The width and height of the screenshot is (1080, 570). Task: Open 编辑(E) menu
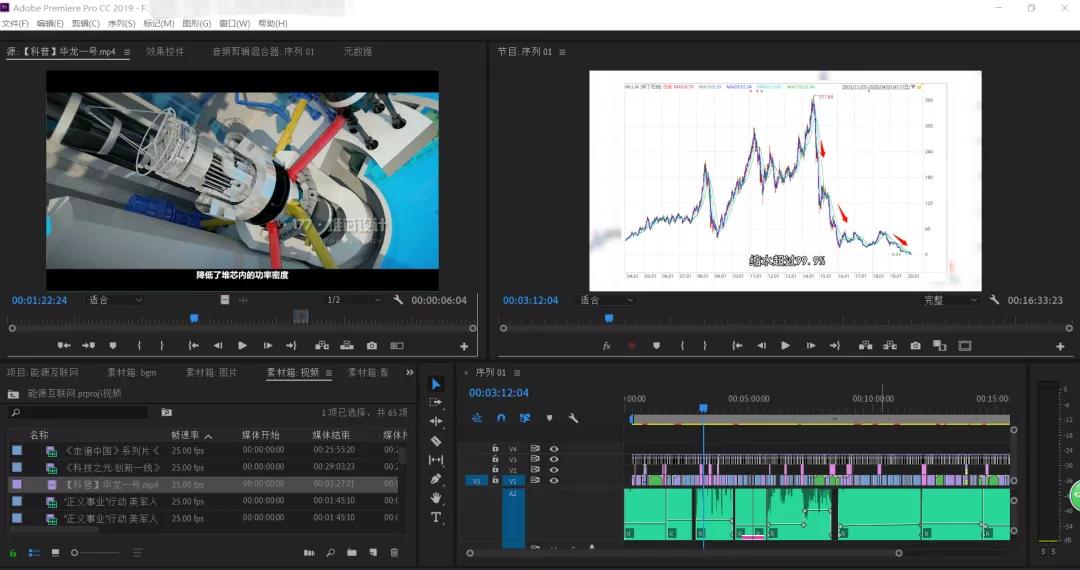point(50,23)
